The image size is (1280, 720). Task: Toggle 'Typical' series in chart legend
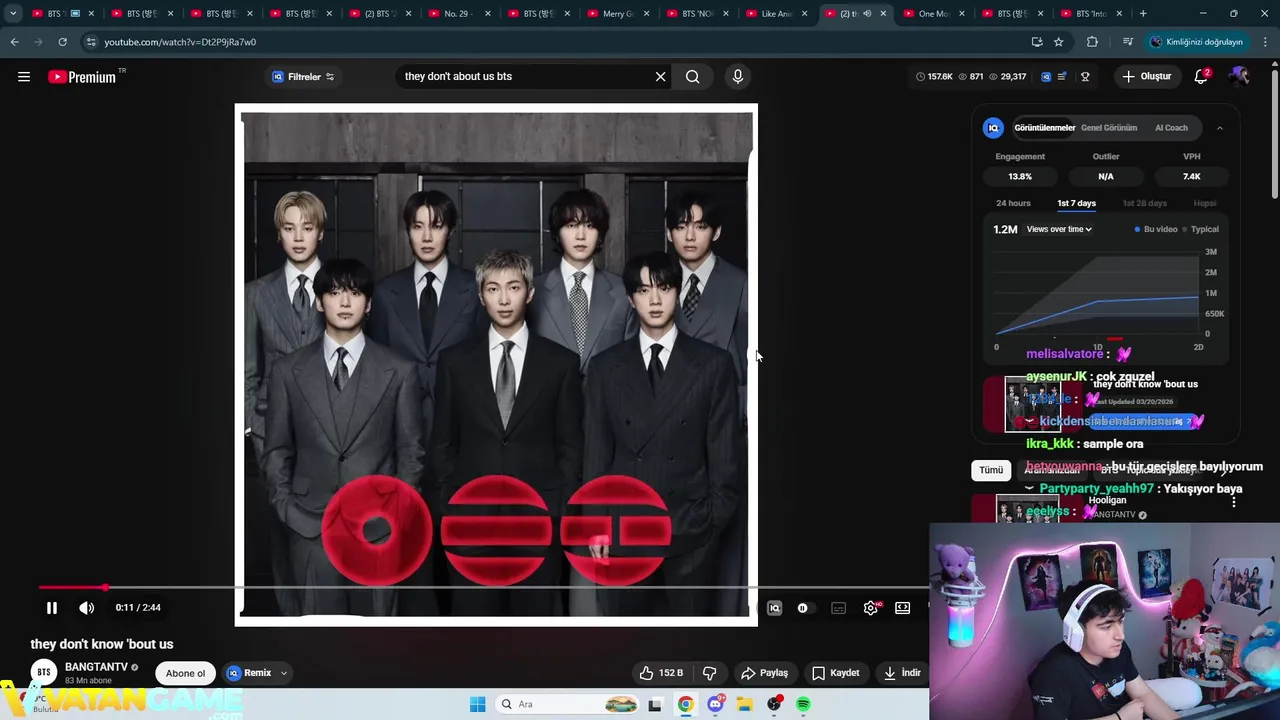1200,229
